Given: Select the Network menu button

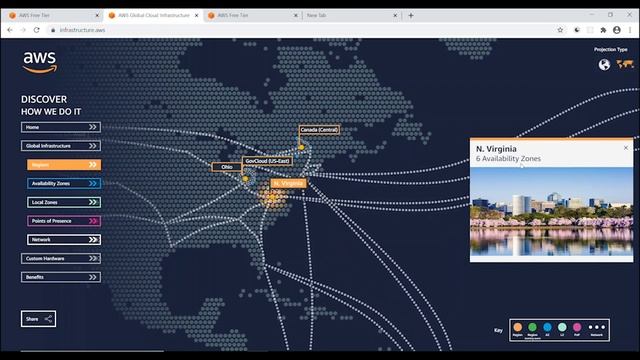Looking at the screenshot, I should pyautogui.click(x=64, y=240).
